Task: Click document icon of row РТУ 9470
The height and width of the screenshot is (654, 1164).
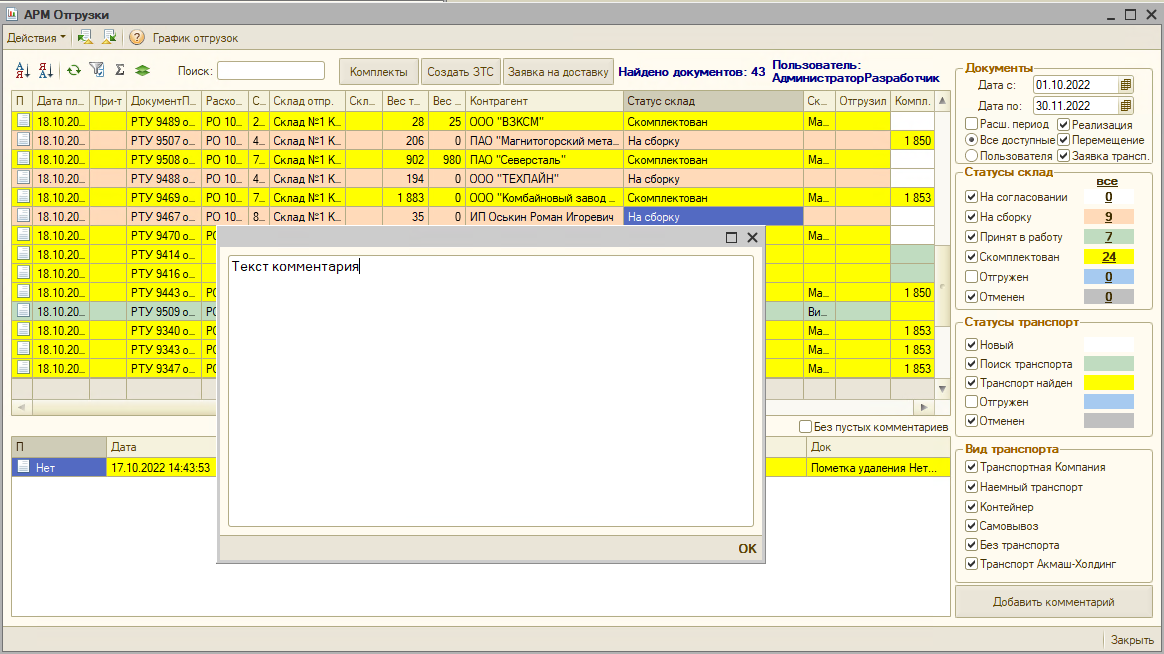Action: tap(23, 235)
